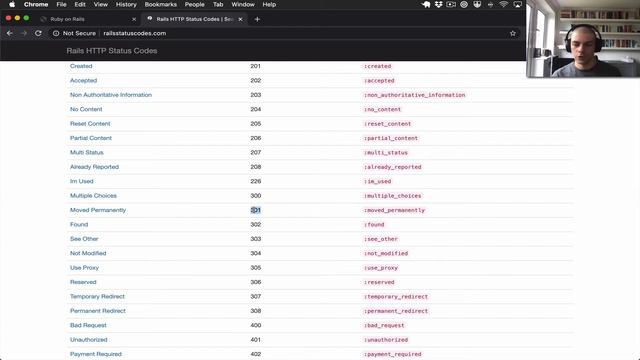
Task: Open the Reserved status link
Action: tap(83, 282)
